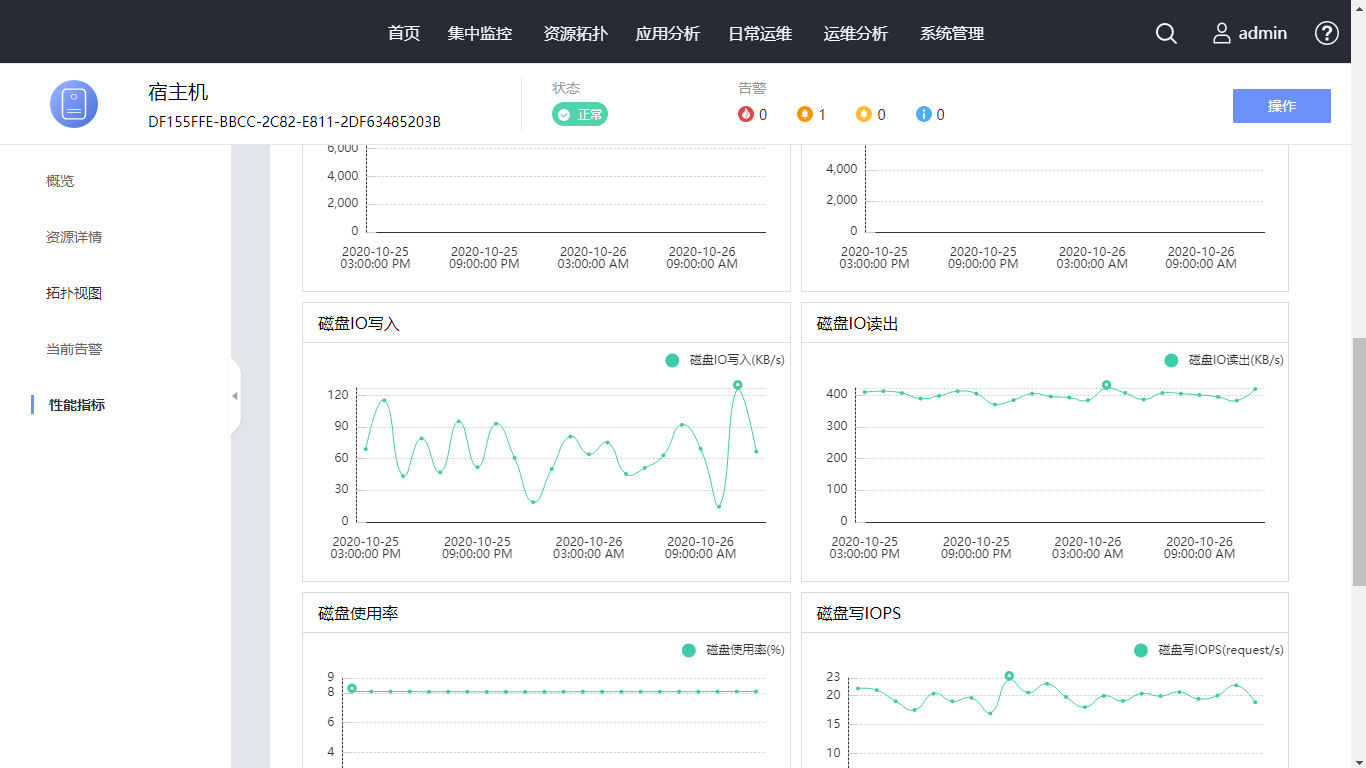Go to 资源详情 in the sidebar
This screenshot has height=768, width=1366.
(x=74, y=237)
